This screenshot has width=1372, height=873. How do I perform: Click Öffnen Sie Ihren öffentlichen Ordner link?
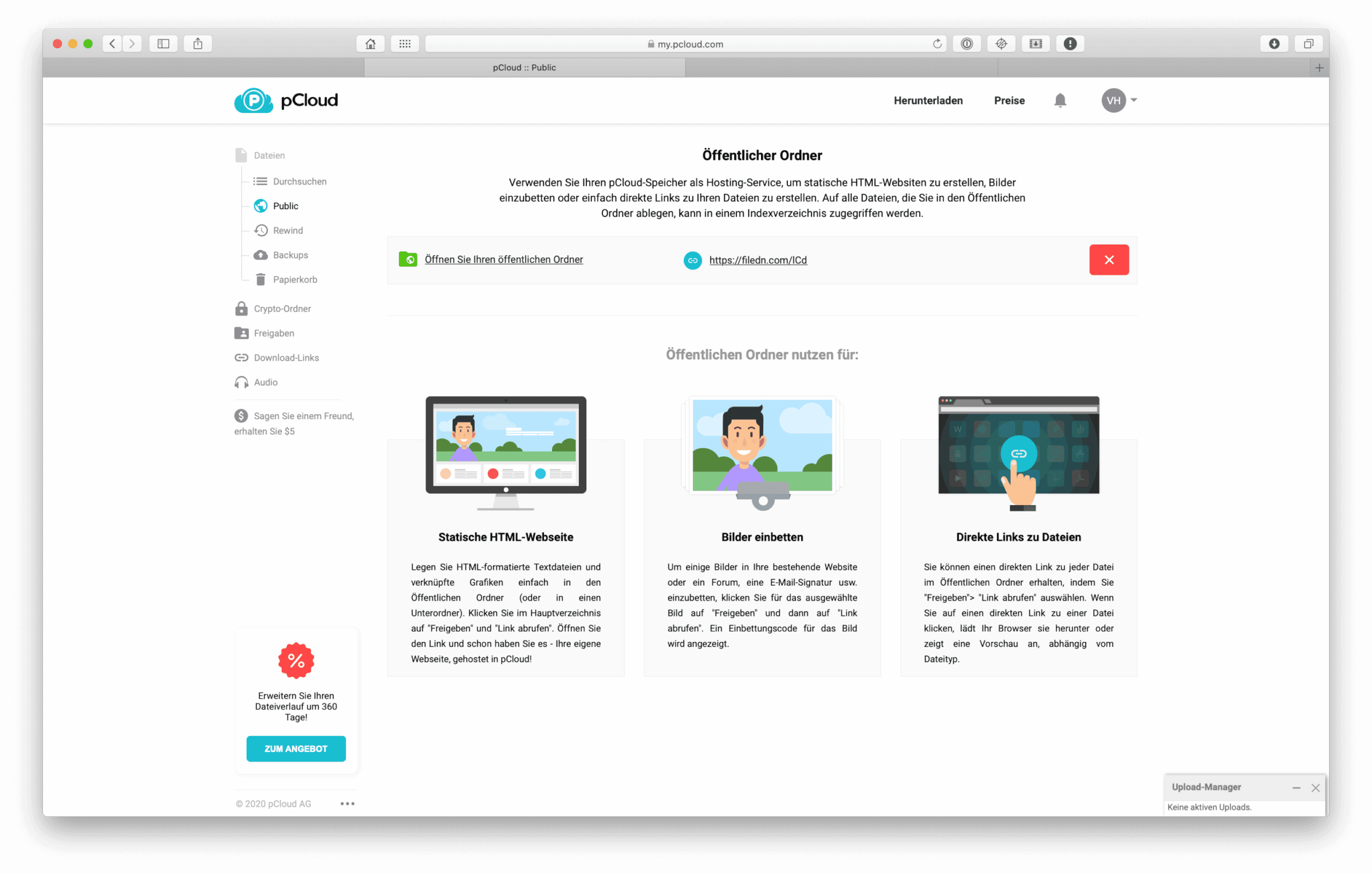point(504,260)
